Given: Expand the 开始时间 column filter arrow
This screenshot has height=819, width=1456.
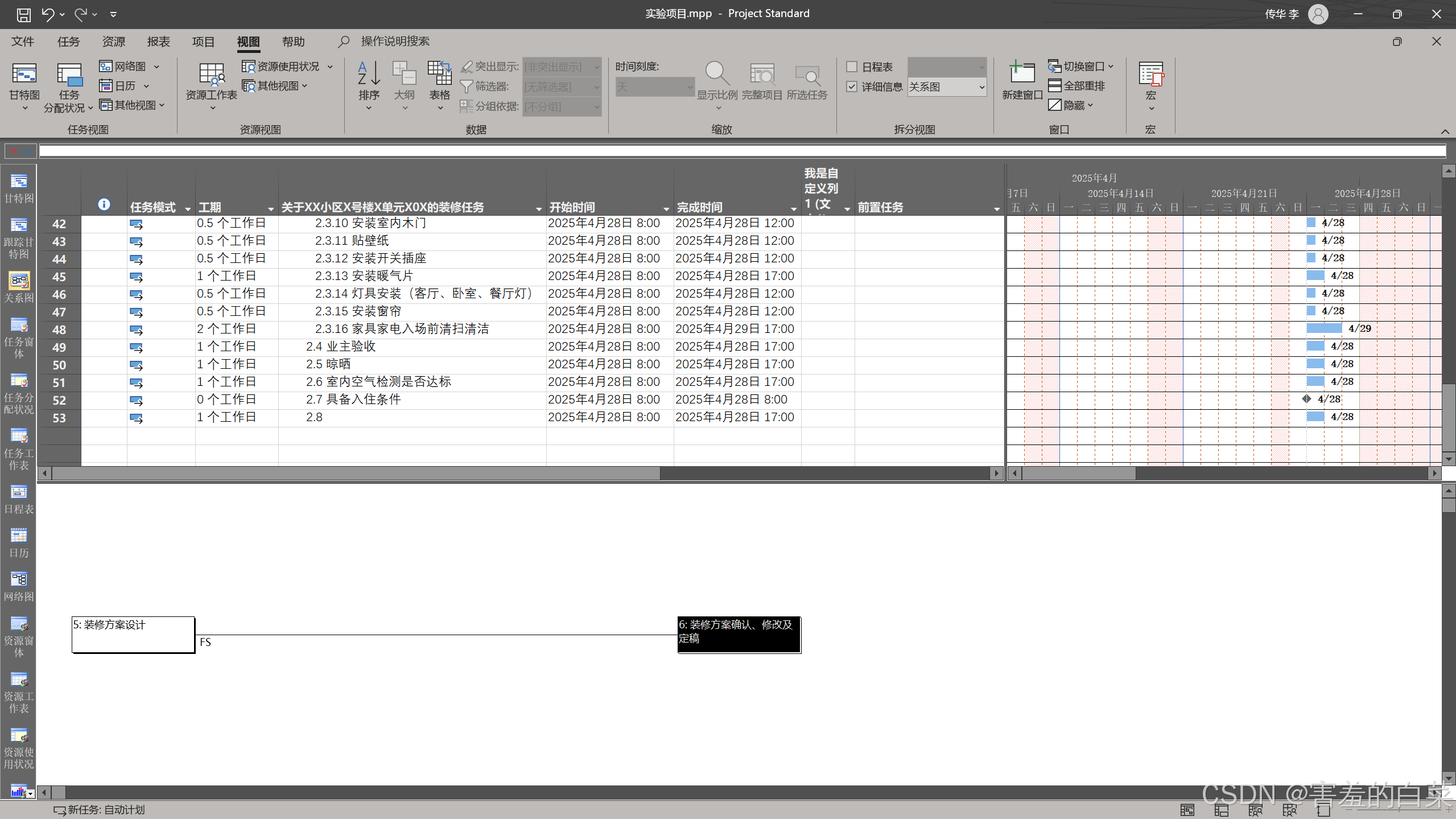Looking at the screenshot, I should point(666,209).
